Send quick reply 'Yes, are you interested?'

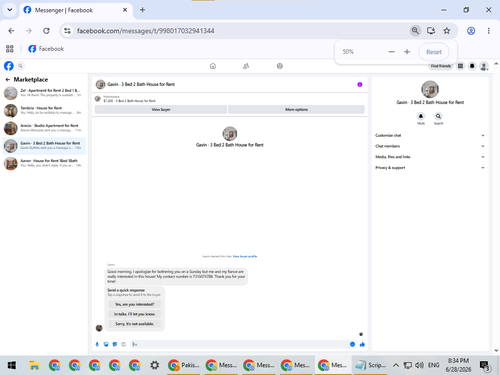(135, 304)
